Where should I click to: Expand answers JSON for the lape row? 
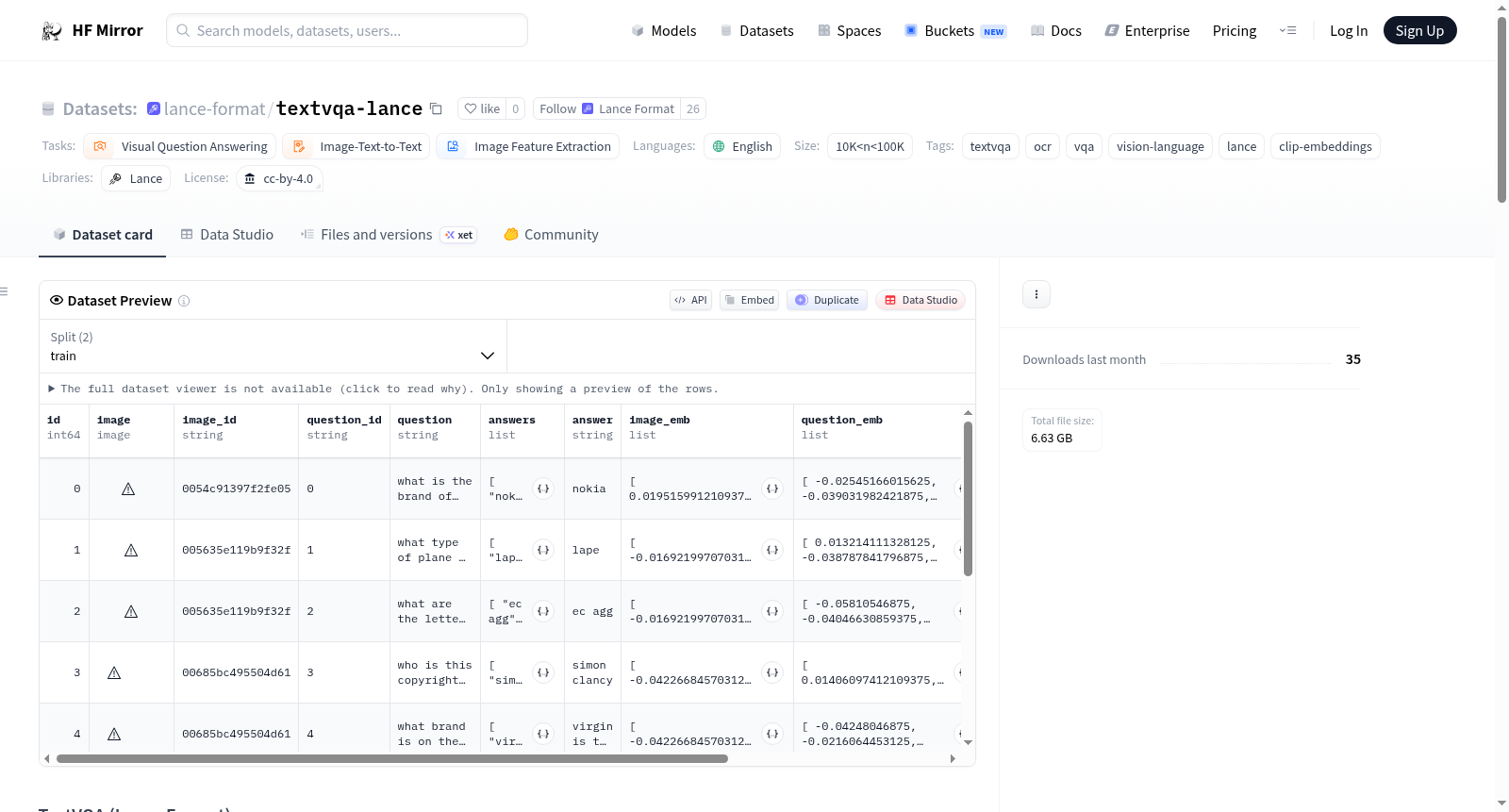click(x=543, y=550)
